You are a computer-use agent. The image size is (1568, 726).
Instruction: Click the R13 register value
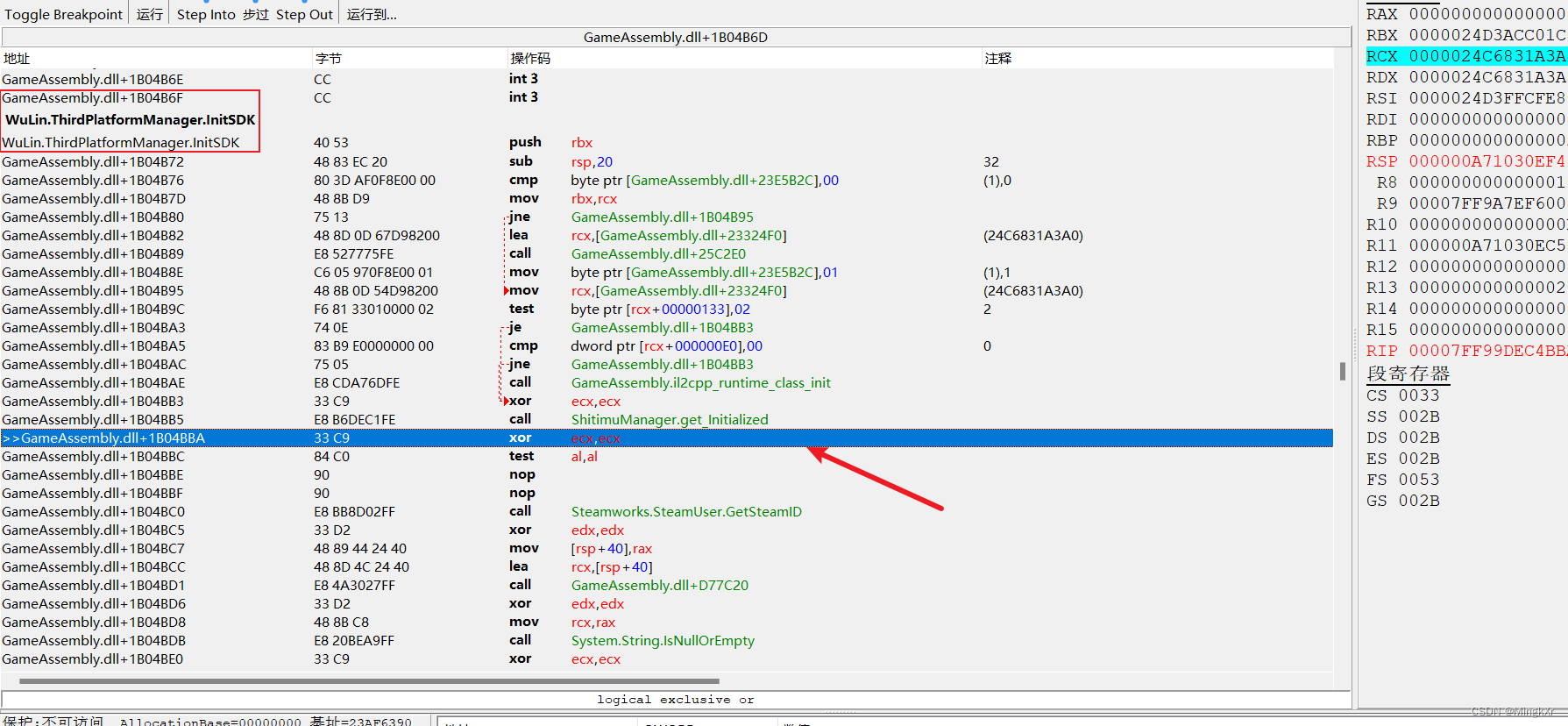click(x=1487, y=288)
